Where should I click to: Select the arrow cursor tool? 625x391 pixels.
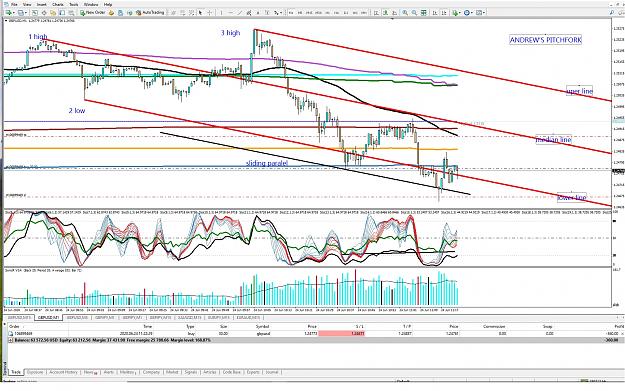[200, 13]
